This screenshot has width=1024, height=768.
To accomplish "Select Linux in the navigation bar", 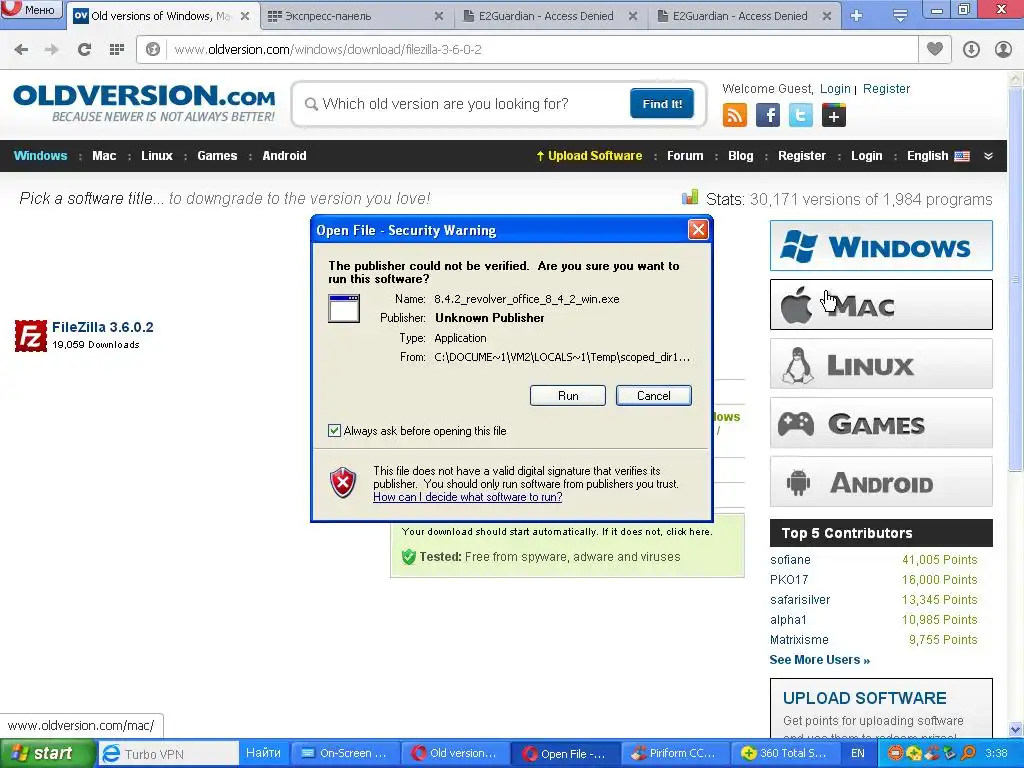I will [157, 156].
